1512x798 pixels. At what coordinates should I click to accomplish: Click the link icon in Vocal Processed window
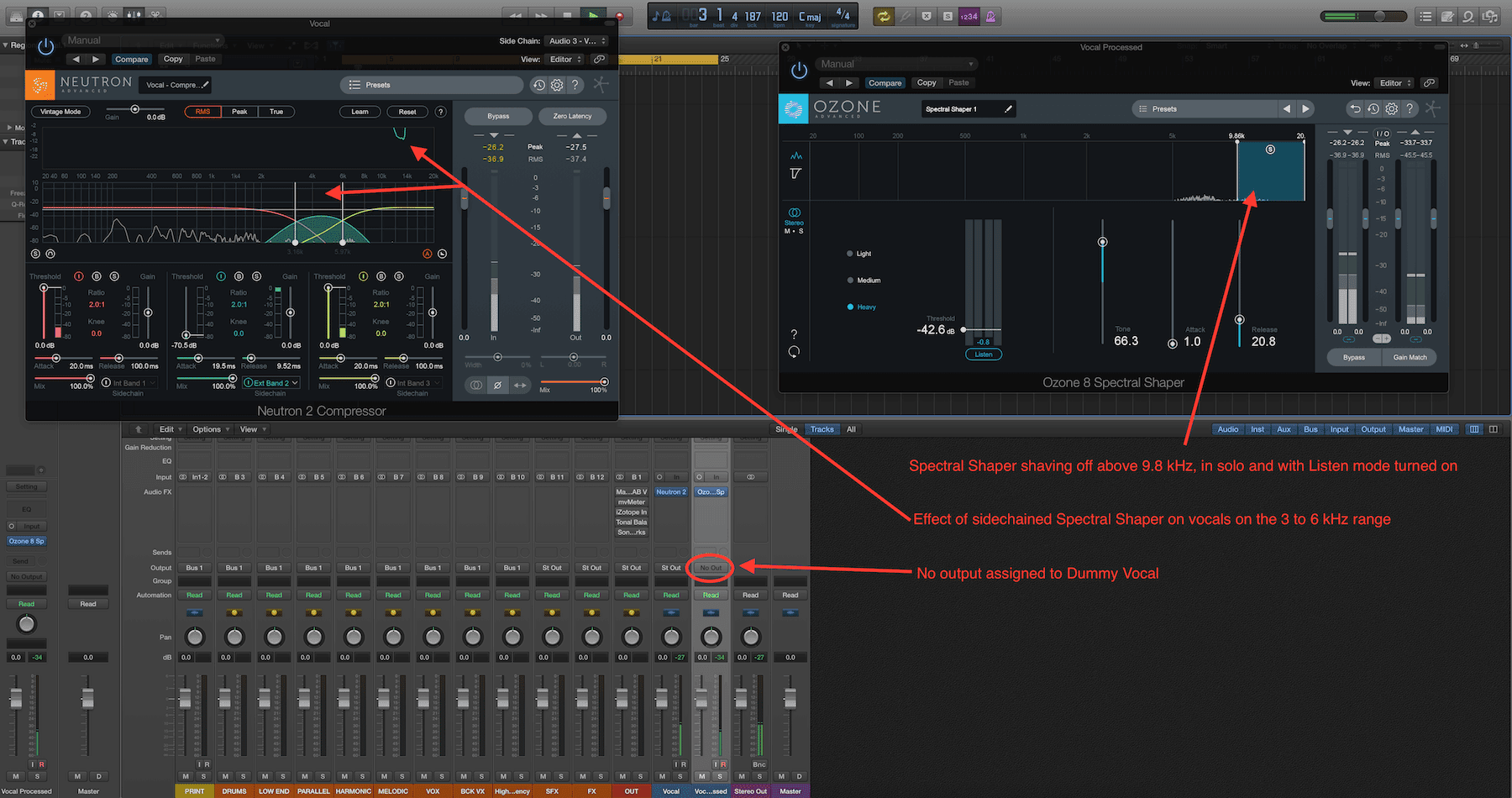point(1429,83)
